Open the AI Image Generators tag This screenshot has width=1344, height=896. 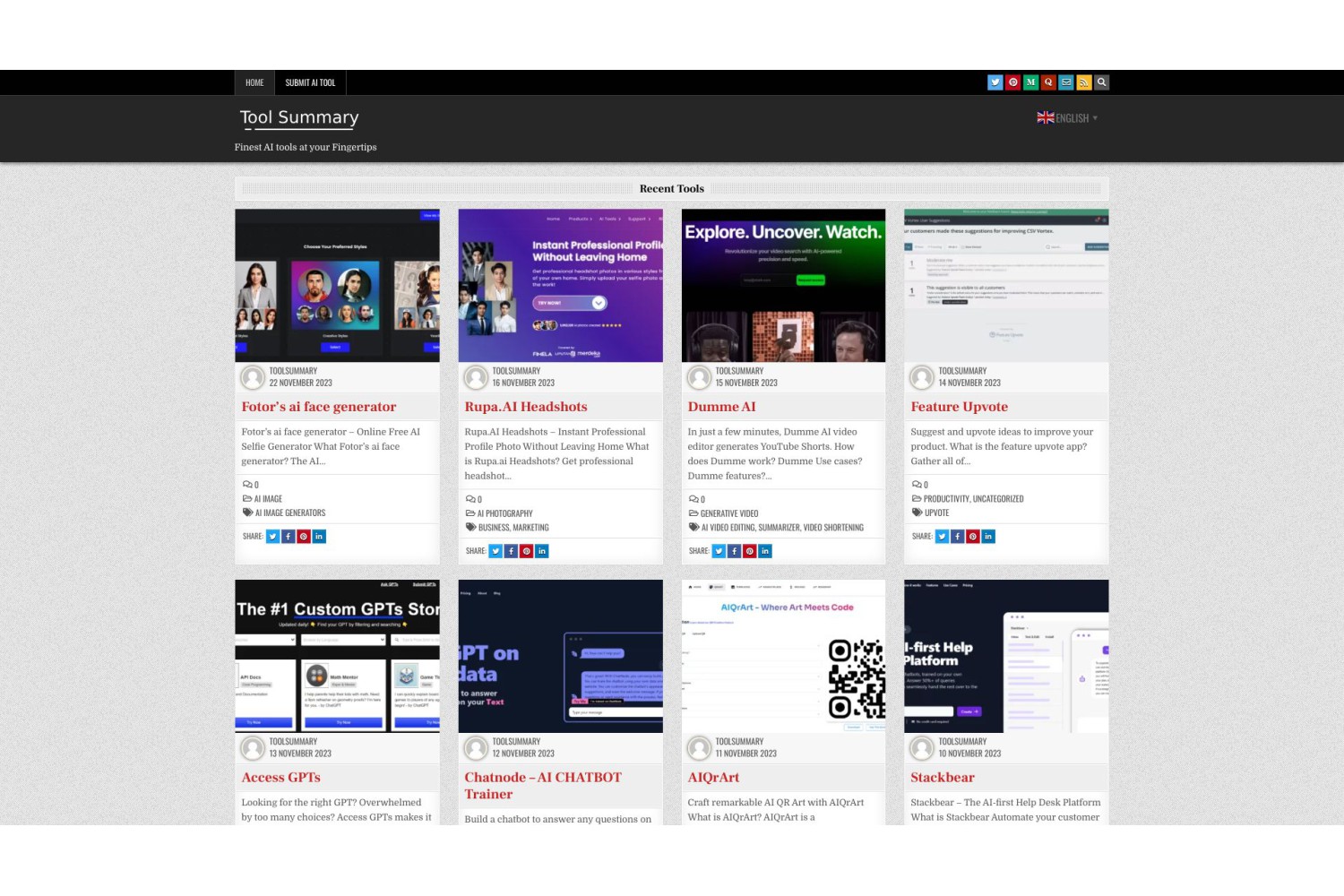click(x=290, y=513)
